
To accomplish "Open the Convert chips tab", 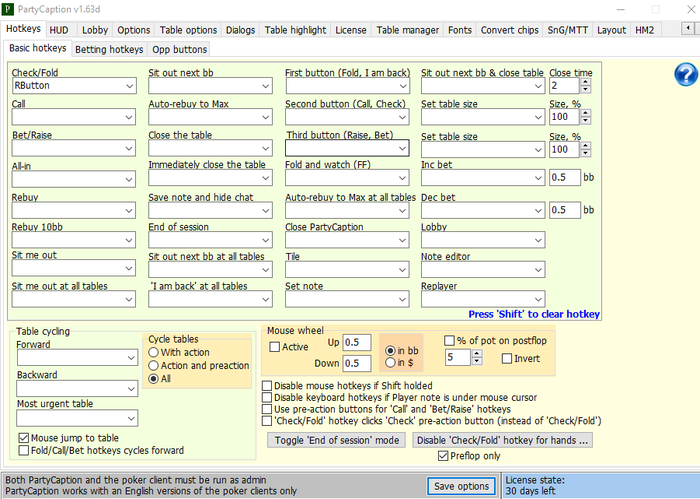I will point(510,30).
